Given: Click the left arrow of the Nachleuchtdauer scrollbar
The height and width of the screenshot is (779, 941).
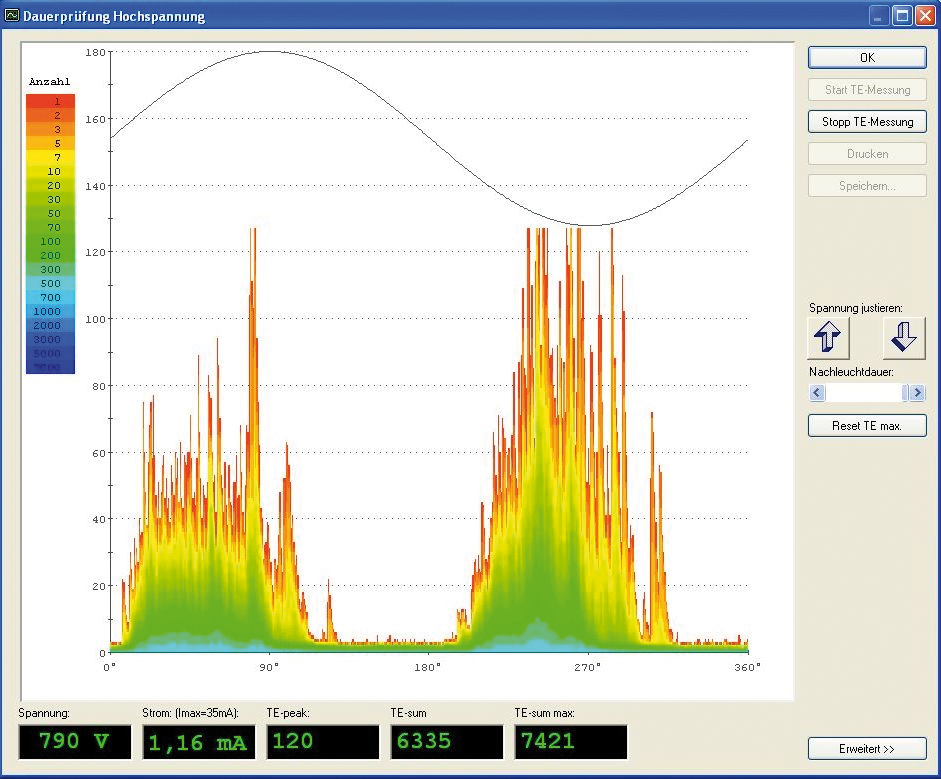Looking at the screenshot, I should pyautogui.click(x=815, y=393).
